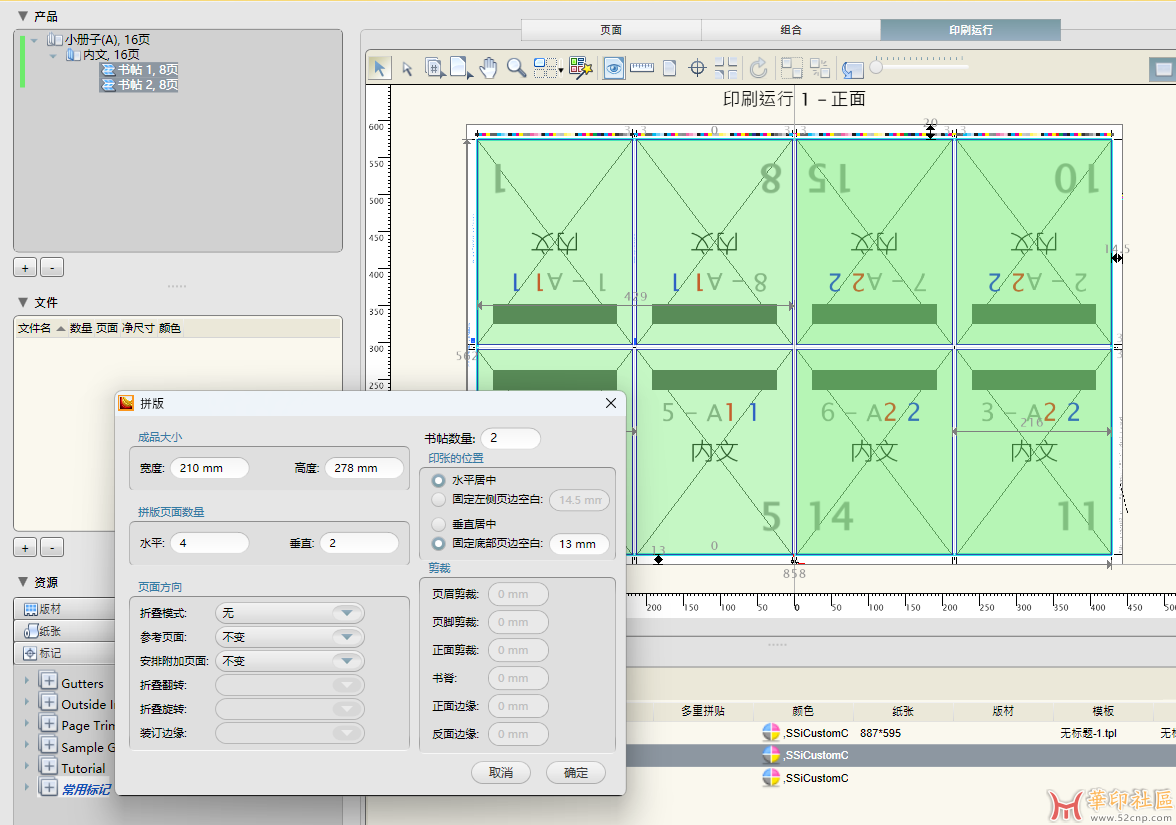Click the 垂直 page count field
This screenshot has height=825, width=1176.
359,543
